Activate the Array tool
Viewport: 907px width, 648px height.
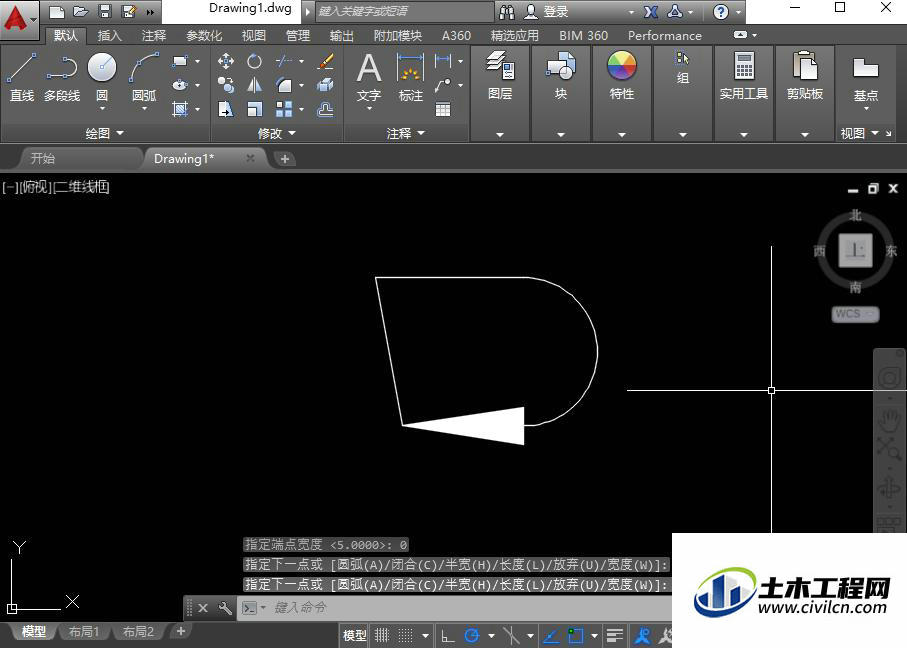coord(283,109)
